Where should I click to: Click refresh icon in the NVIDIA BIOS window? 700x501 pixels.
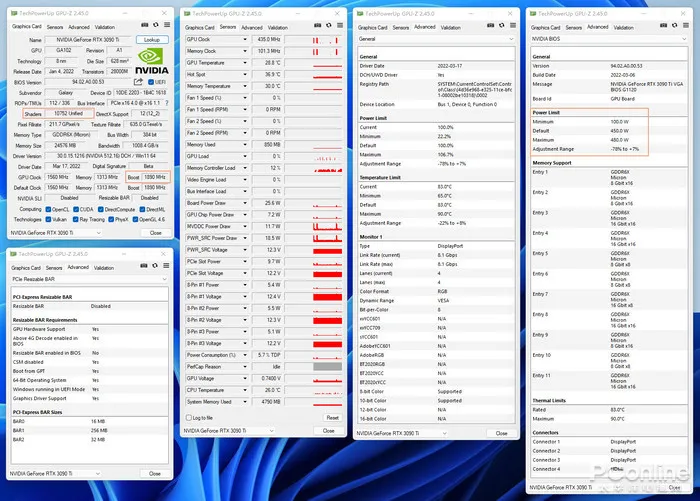[675, 25]
